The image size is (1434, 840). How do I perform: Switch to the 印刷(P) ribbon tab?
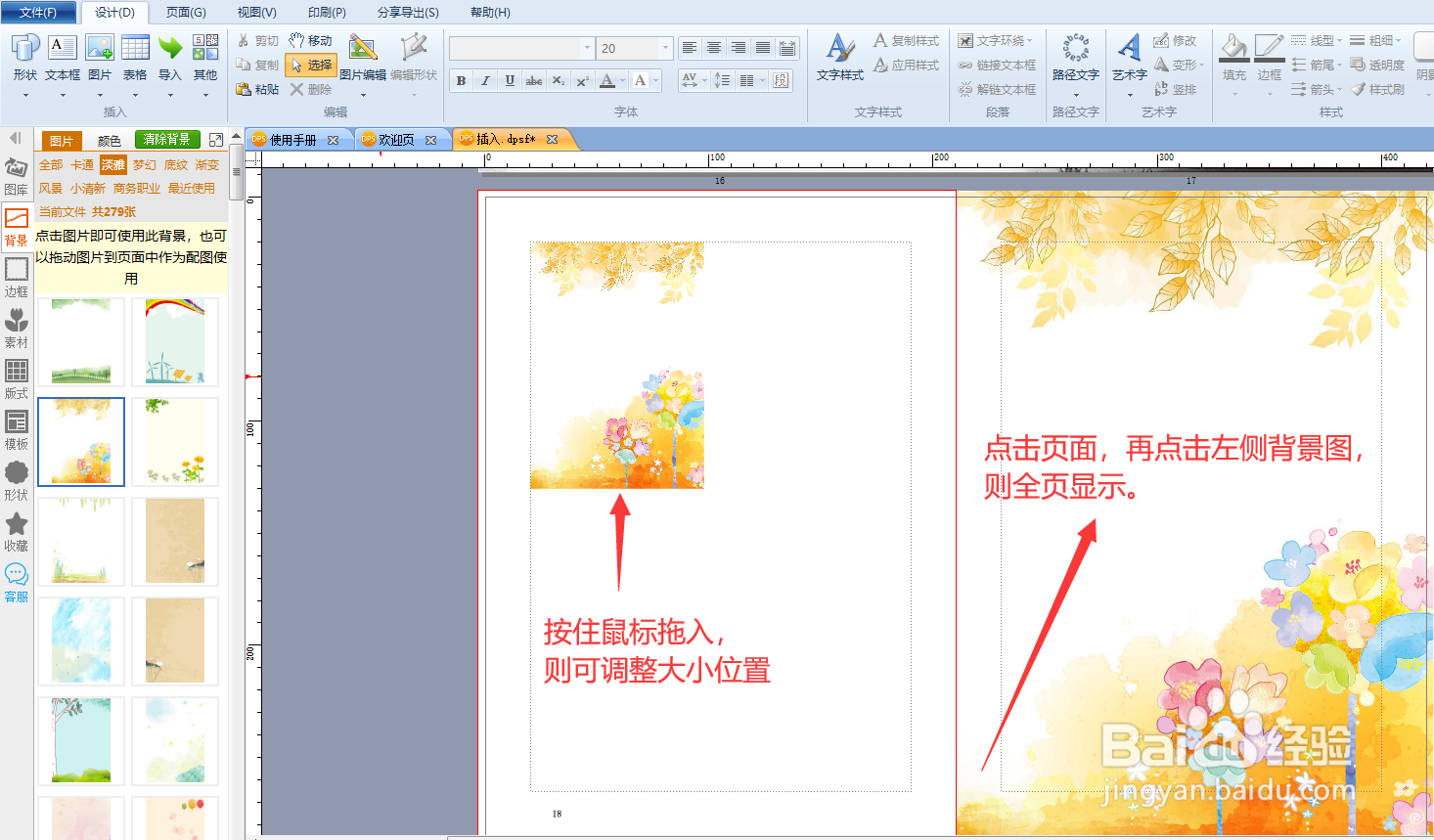point(327,13)
